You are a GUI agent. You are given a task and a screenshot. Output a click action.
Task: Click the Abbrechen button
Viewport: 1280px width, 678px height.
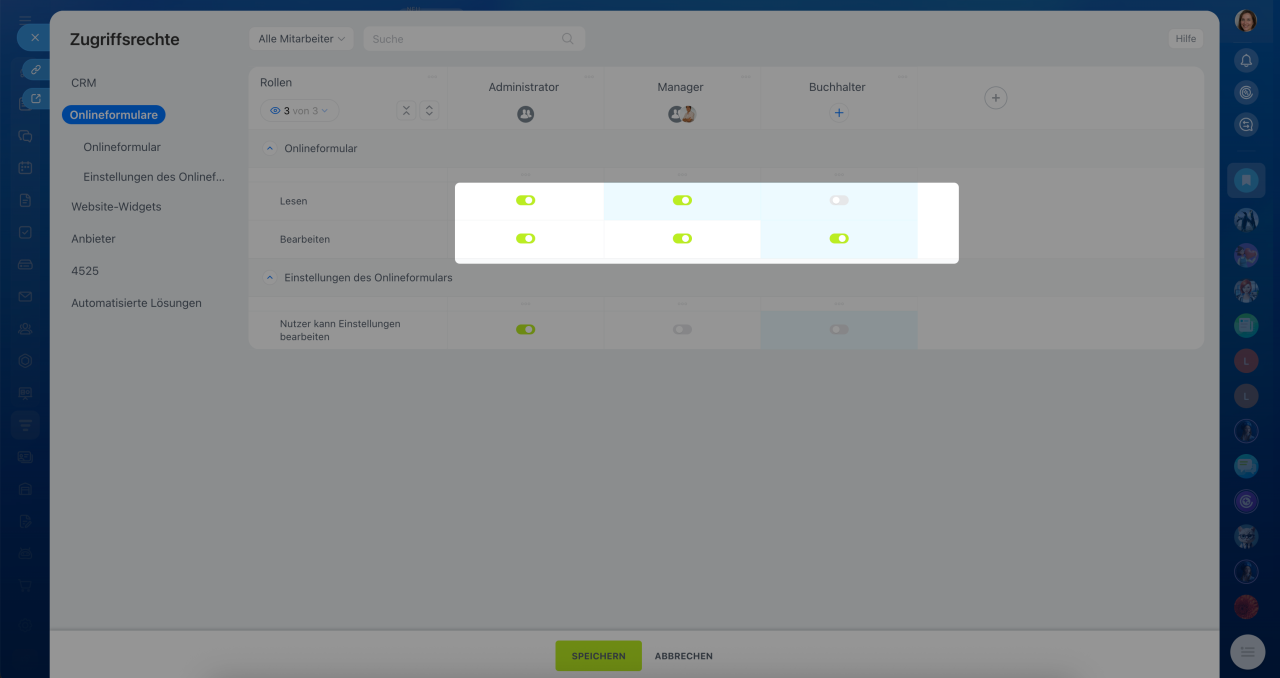(684, 656)
